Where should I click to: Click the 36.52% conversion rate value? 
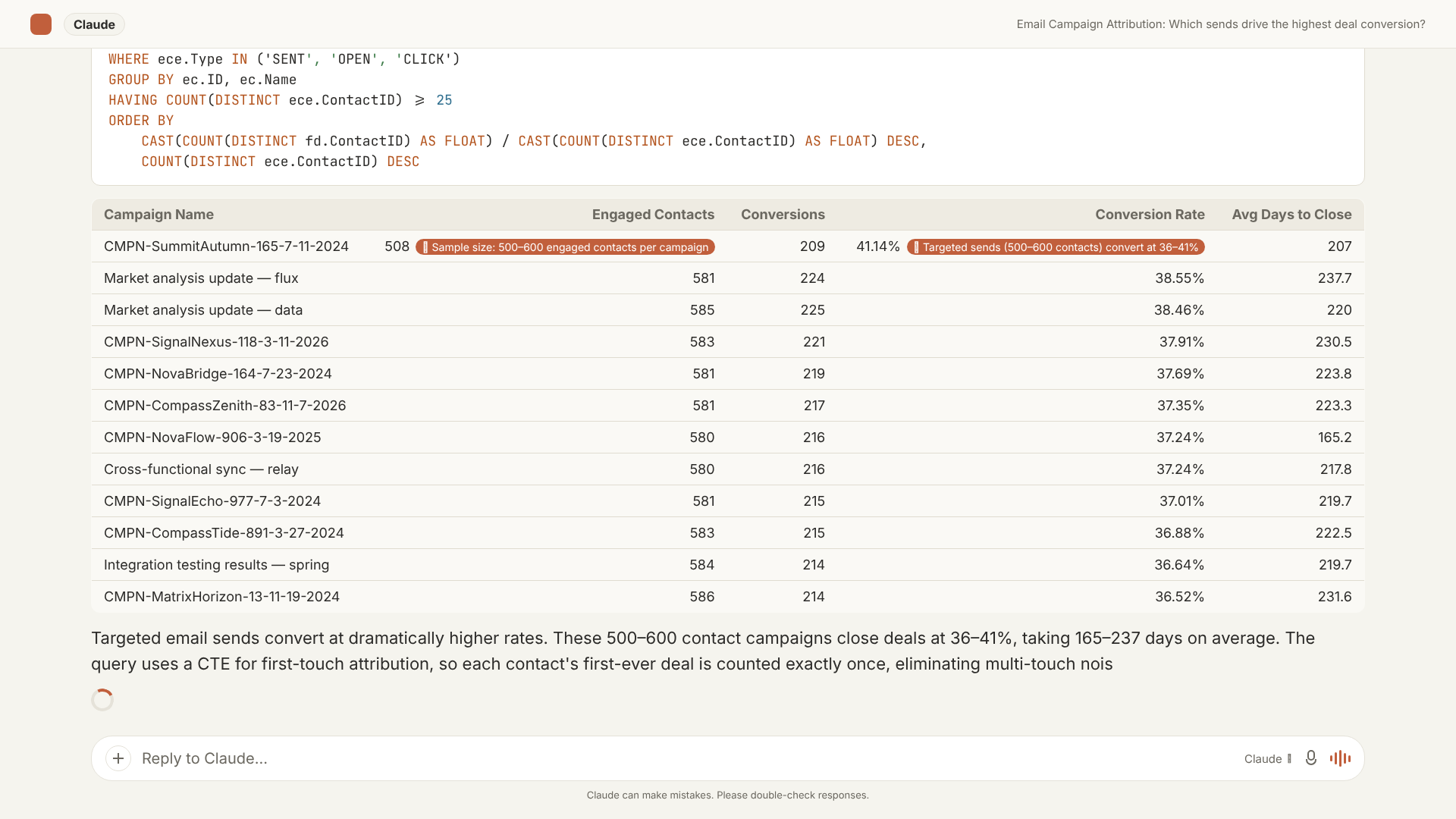[1179, 597]
